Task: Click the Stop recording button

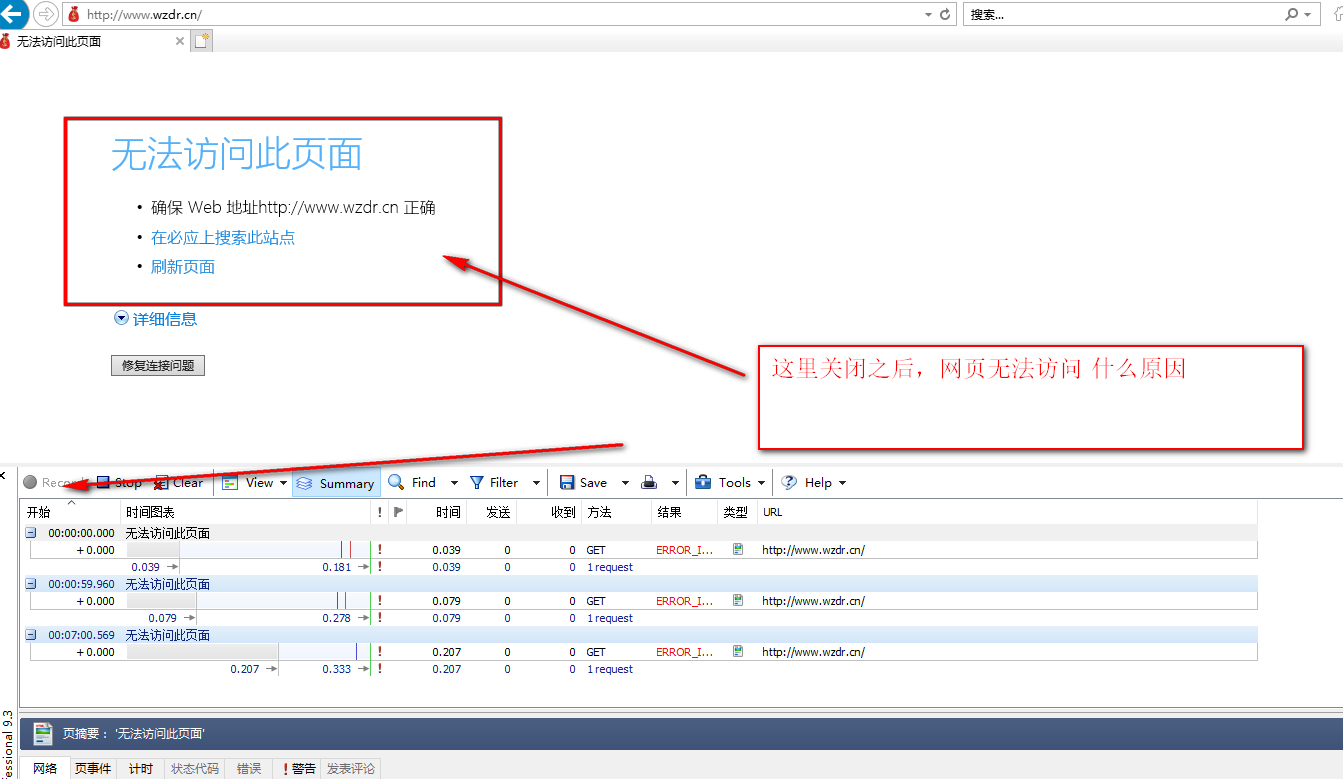Action: (118, 483)
